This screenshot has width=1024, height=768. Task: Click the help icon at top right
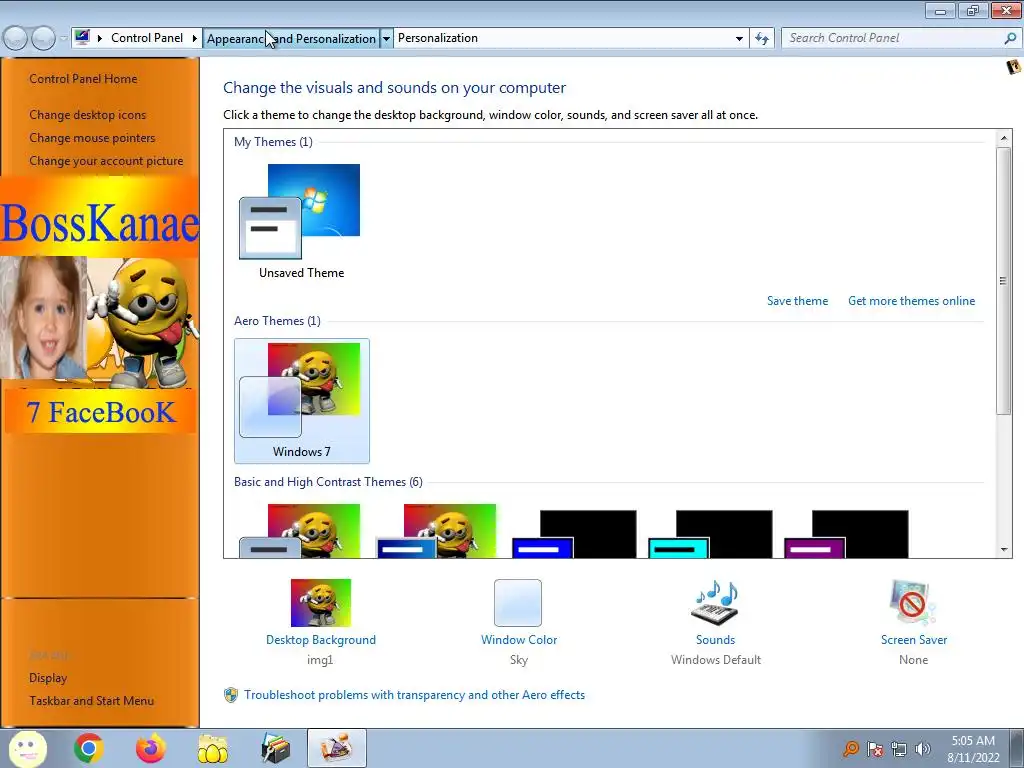pos(1013,67)
